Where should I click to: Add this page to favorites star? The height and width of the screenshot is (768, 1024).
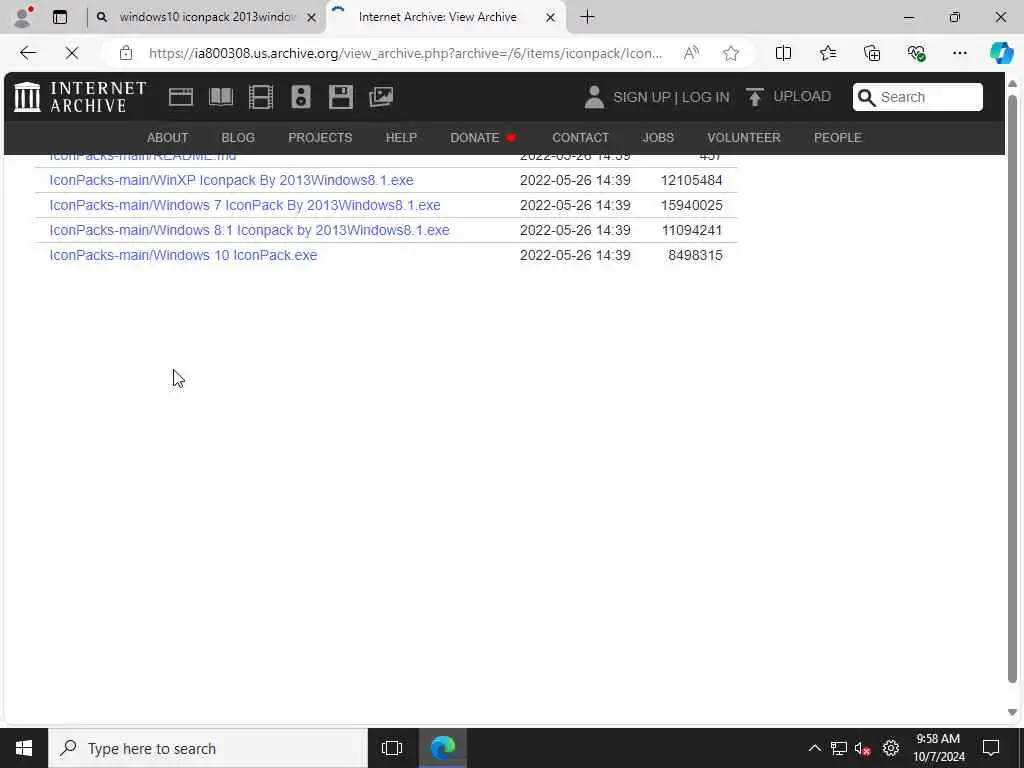click(731, 53)
